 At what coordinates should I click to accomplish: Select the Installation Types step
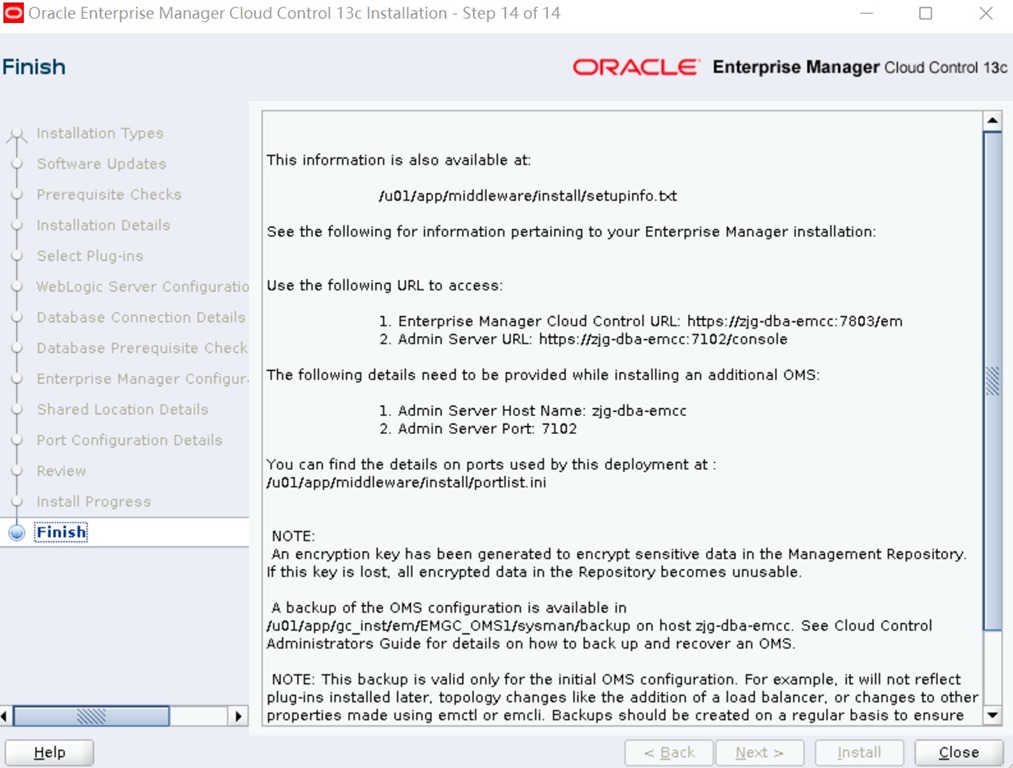[100, 133]
